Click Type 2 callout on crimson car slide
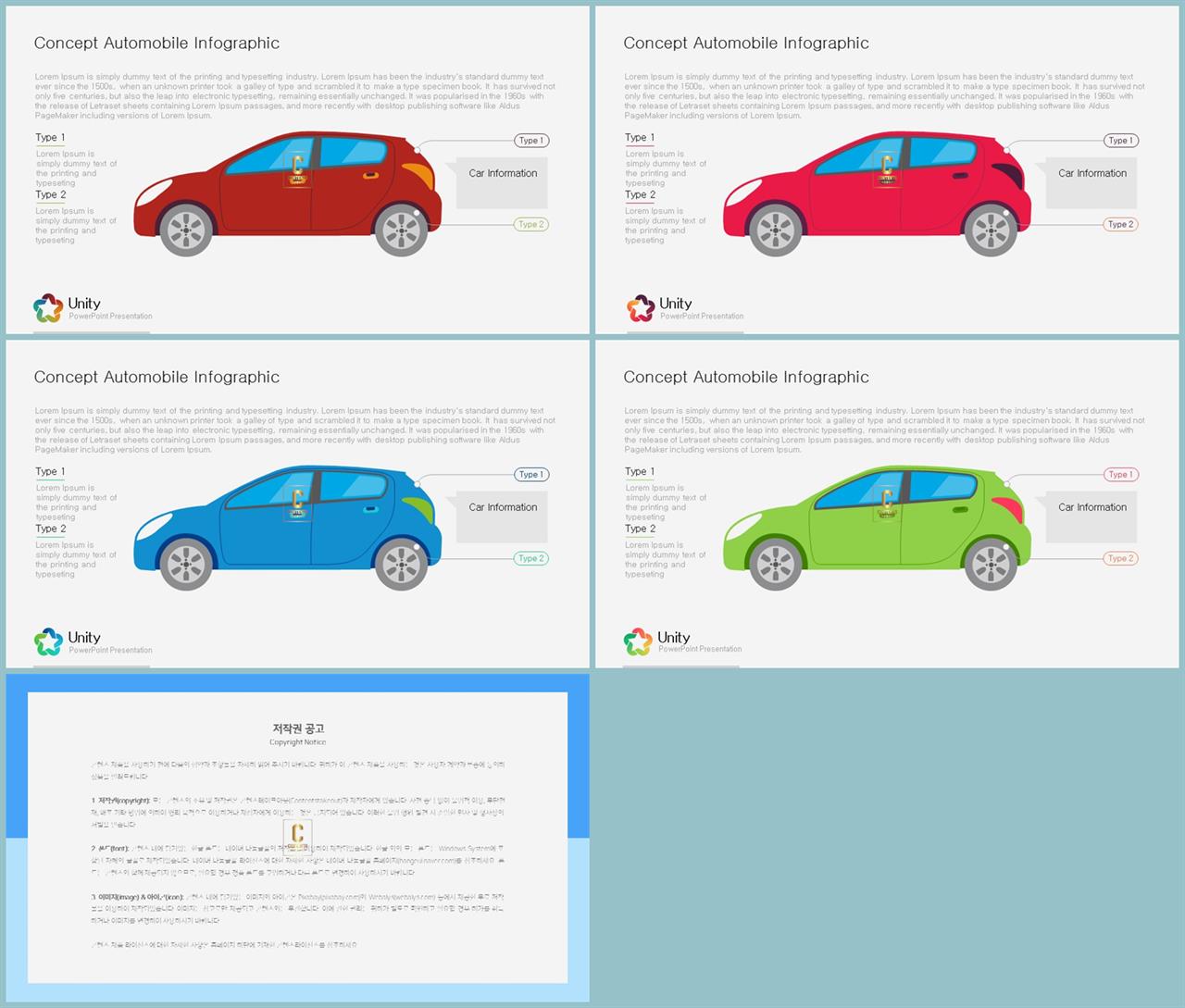The image size is (1185, 1008). [x=1121, y=224]
